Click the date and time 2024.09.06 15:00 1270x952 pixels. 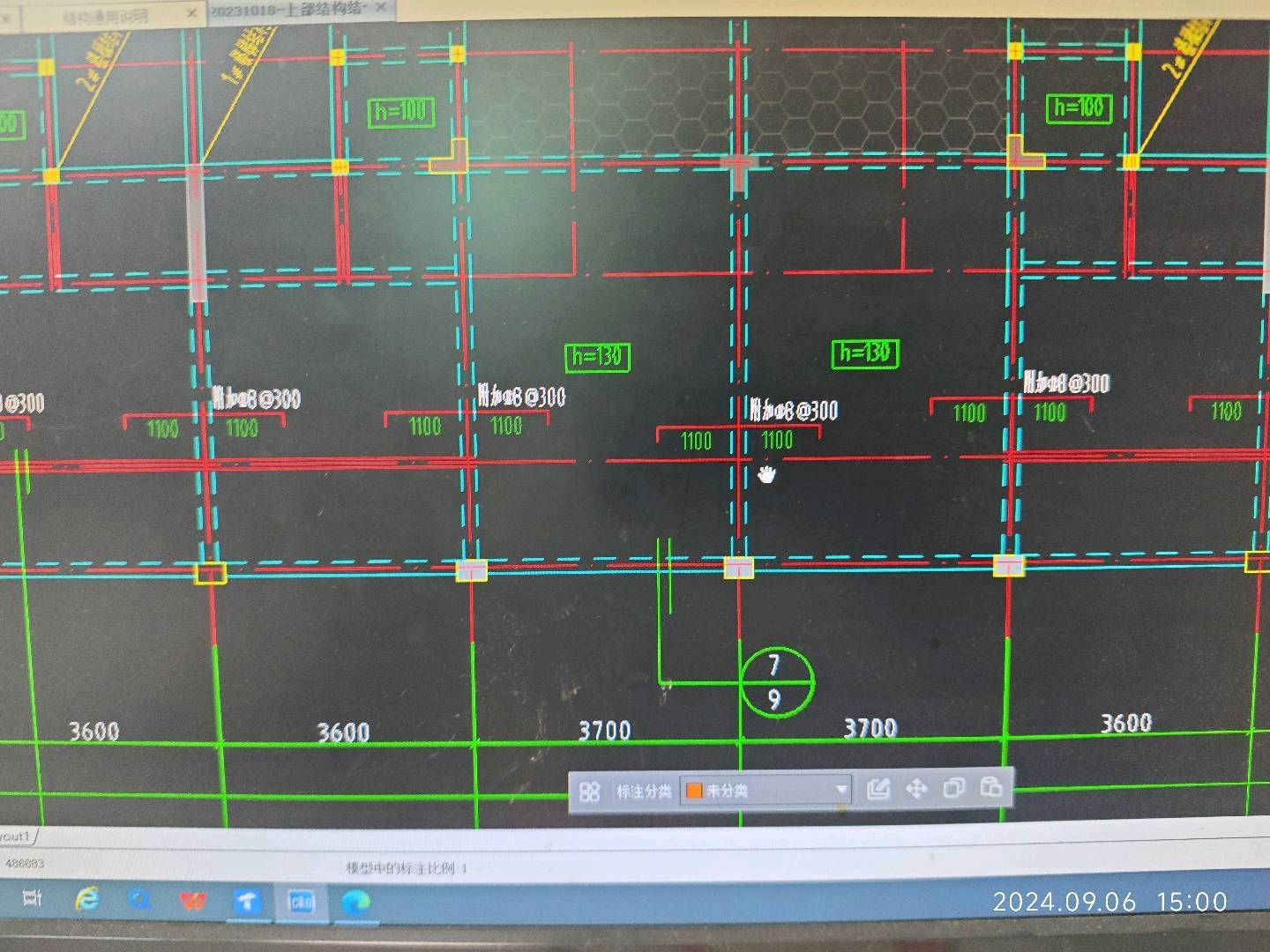pyautogui.click(x=1109, y=902)
